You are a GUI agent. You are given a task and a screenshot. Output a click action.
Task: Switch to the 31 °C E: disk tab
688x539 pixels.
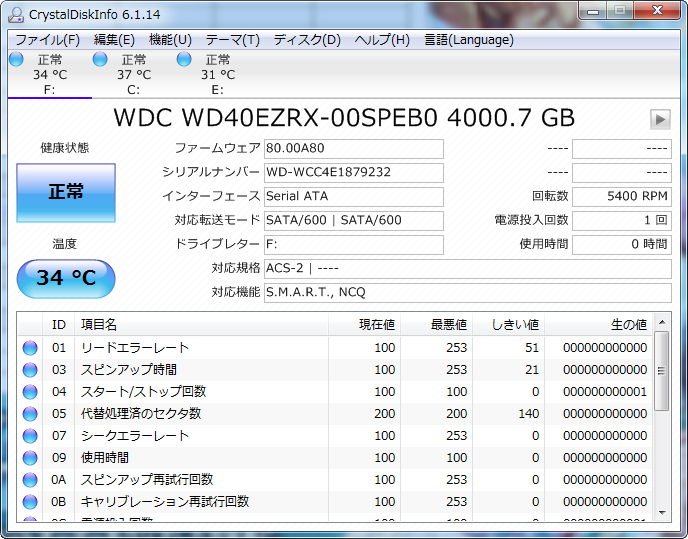218,74
